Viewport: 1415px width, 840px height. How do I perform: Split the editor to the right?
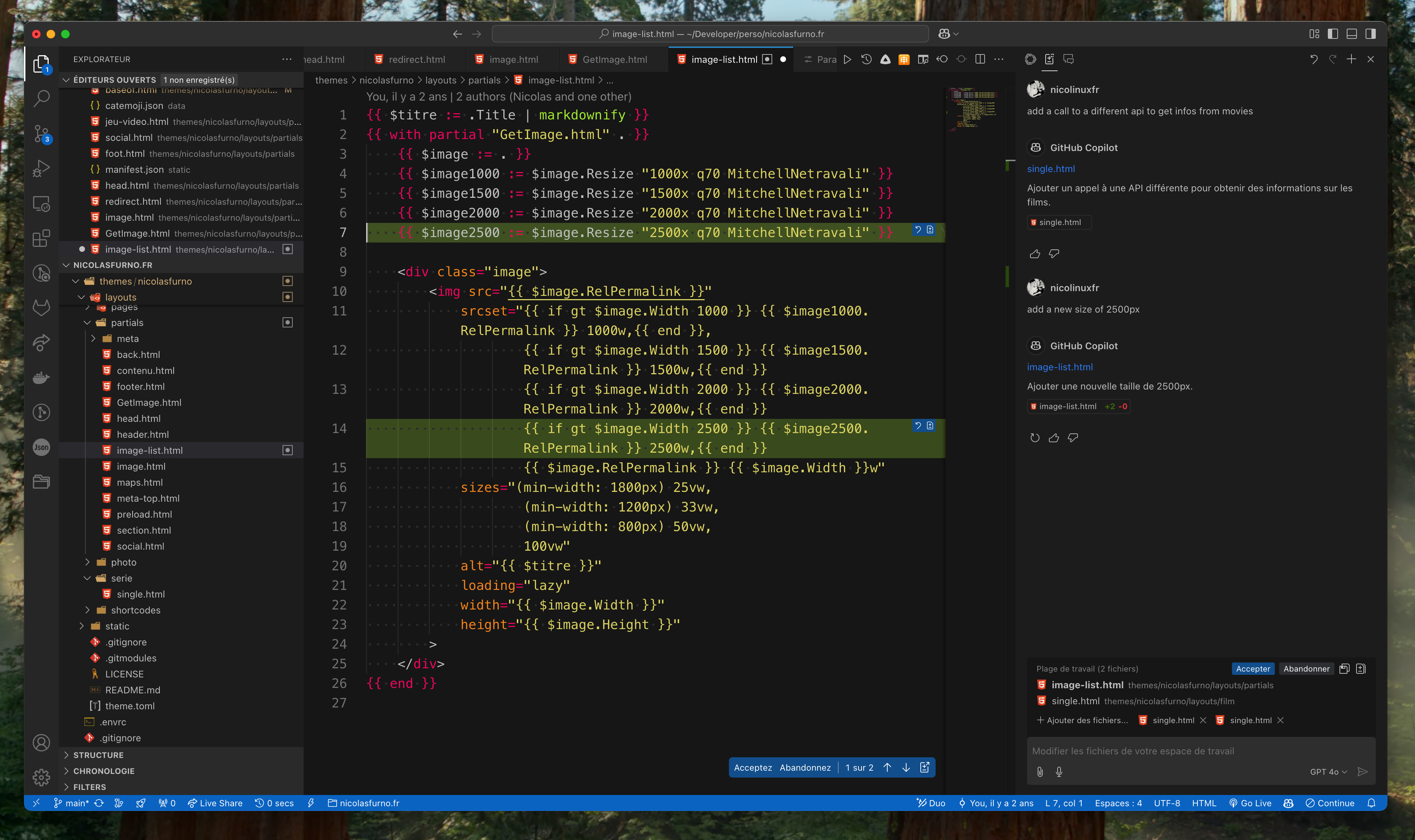(x=980, y=60)
